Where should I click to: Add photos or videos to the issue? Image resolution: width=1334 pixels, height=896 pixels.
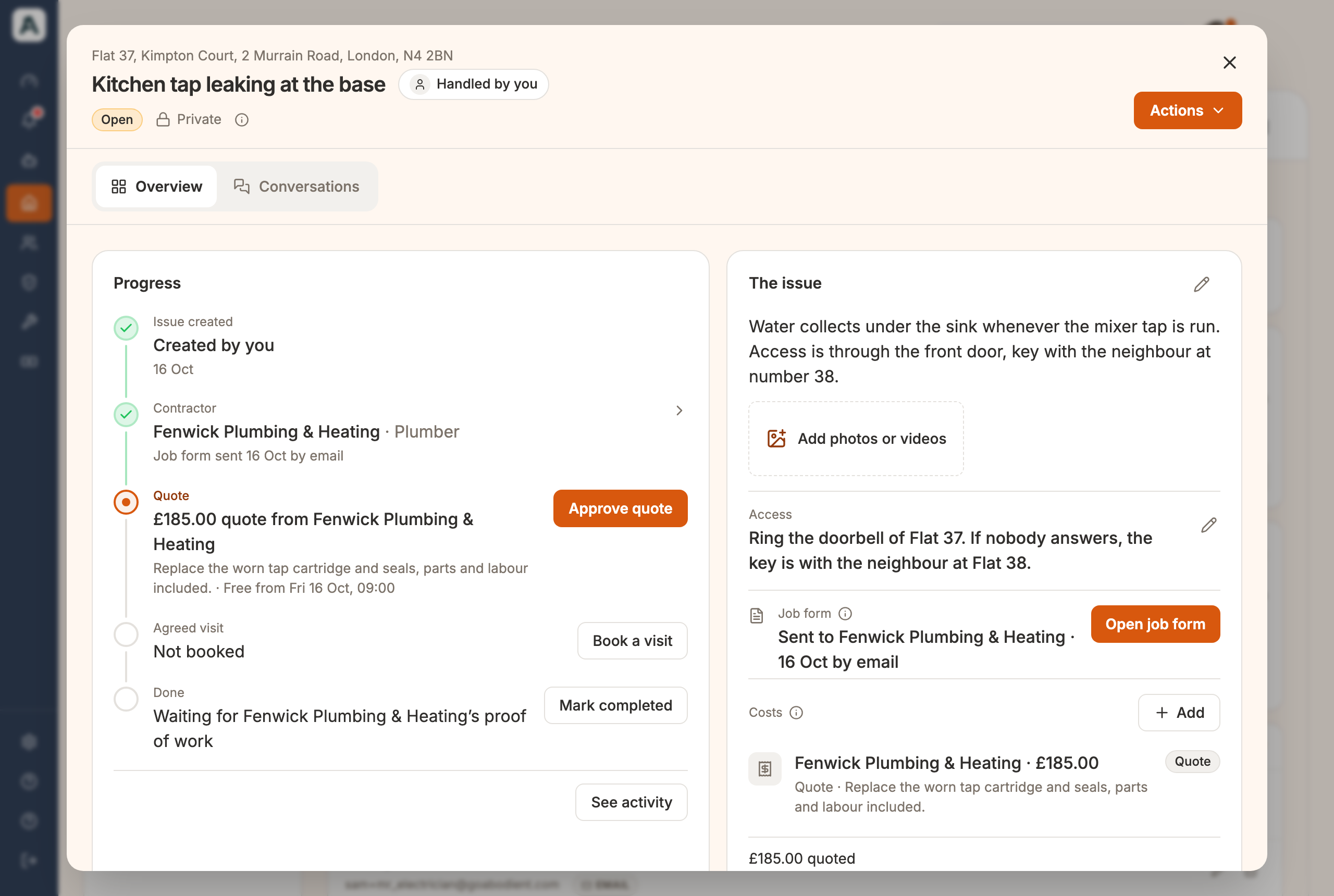click(856, 438)
